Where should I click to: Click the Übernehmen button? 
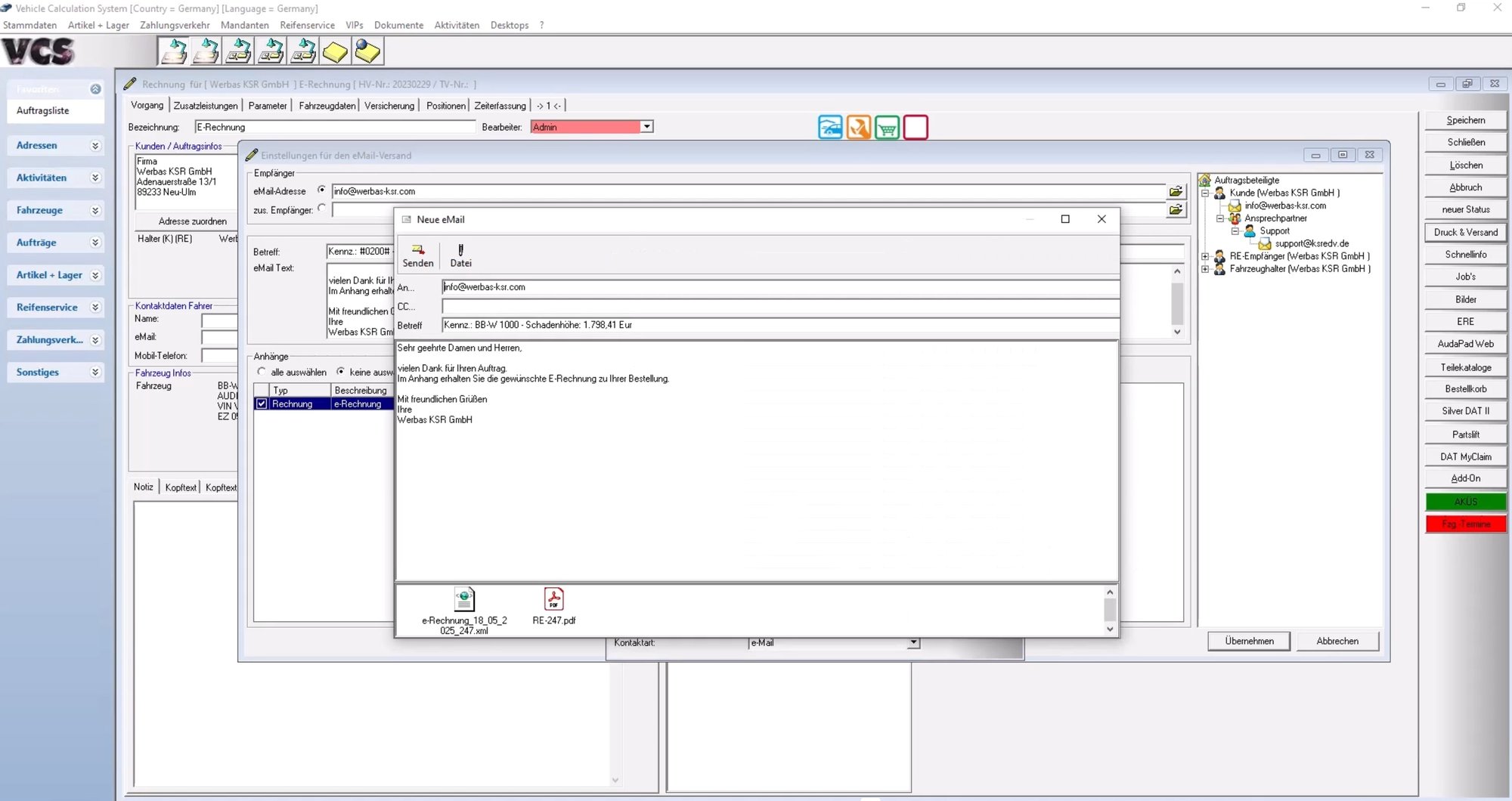click(1249, 641)
